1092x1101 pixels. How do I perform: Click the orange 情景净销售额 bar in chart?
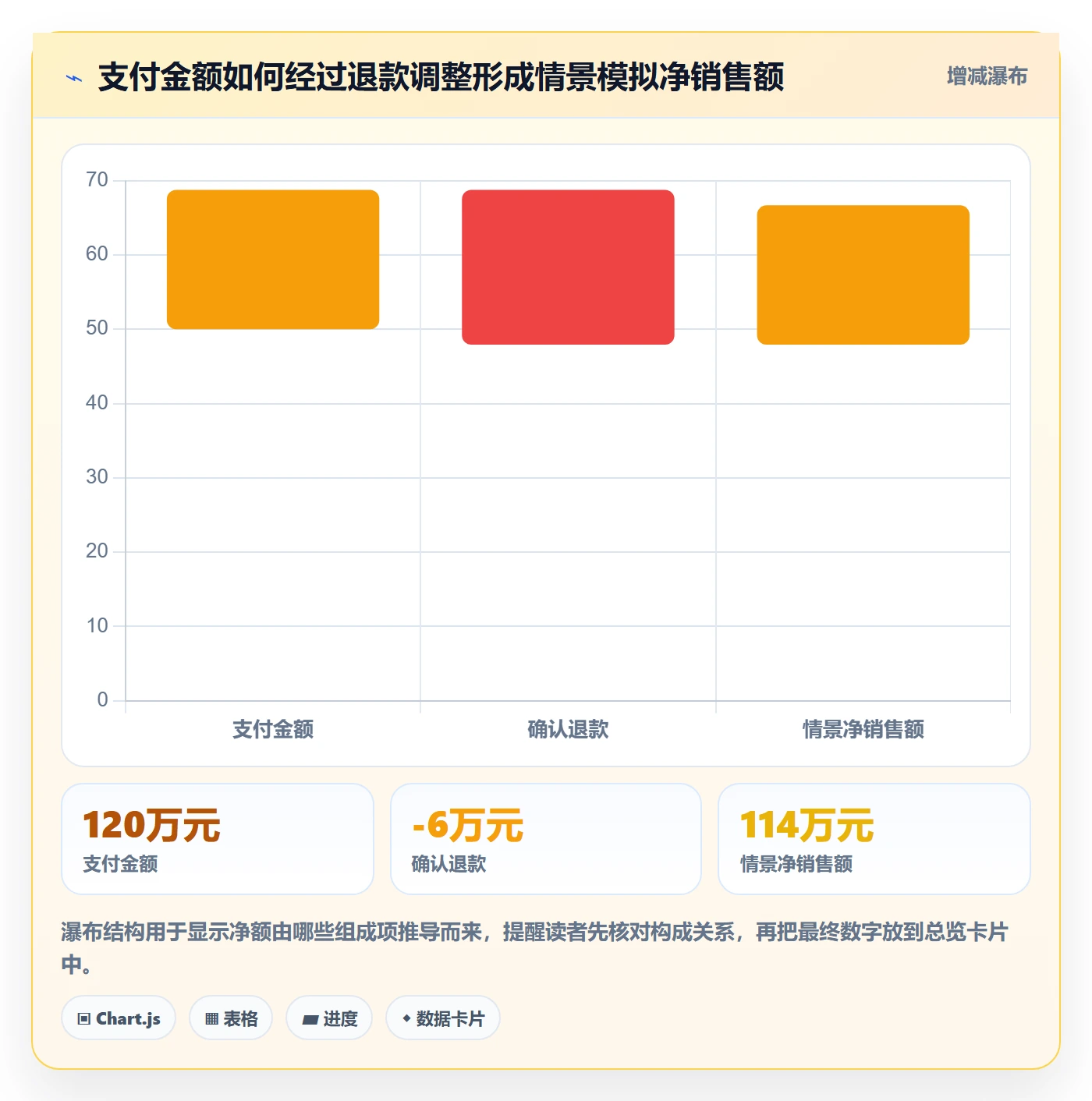pyautogui.click(x=863, y=274)
